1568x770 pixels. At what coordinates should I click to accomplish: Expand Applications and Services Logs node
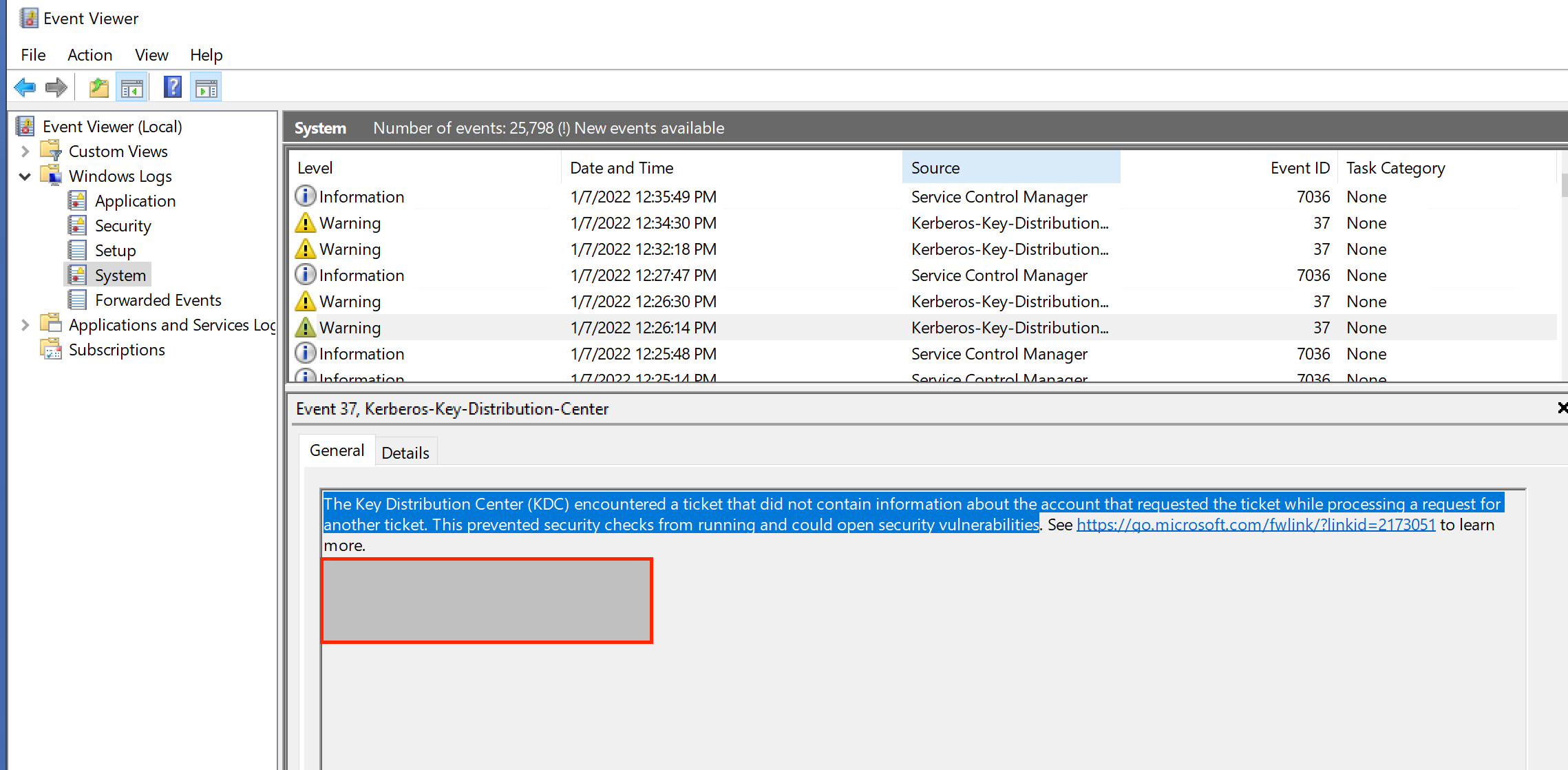coord(25,325)
